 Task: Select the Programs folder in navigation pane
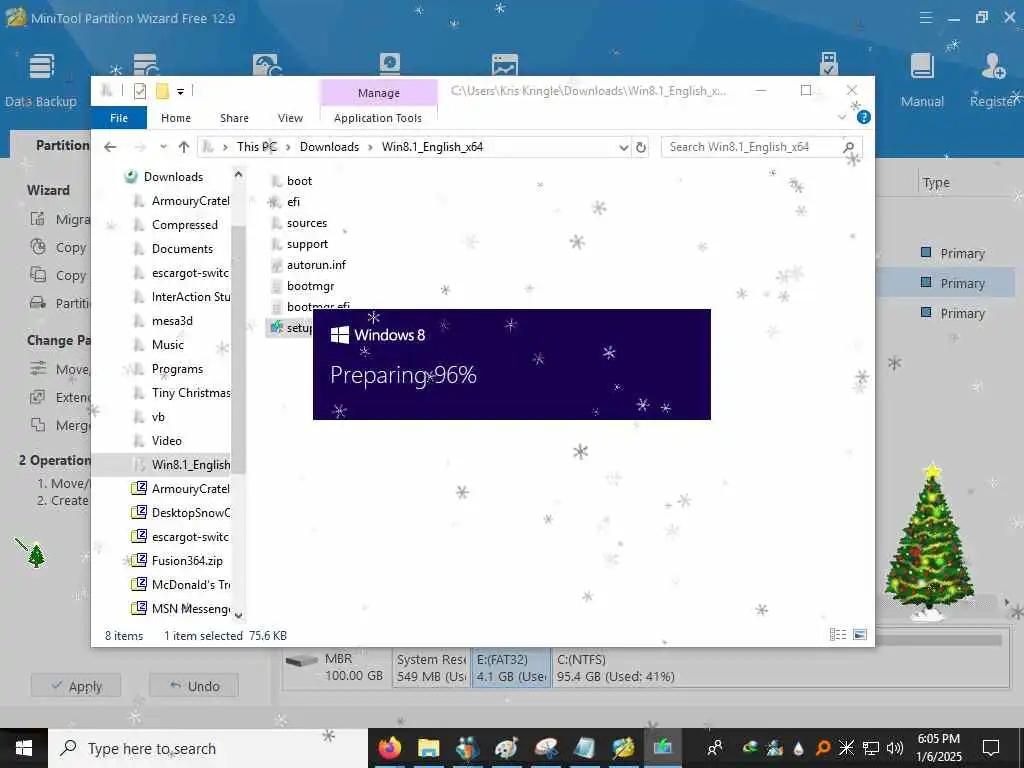177,369
